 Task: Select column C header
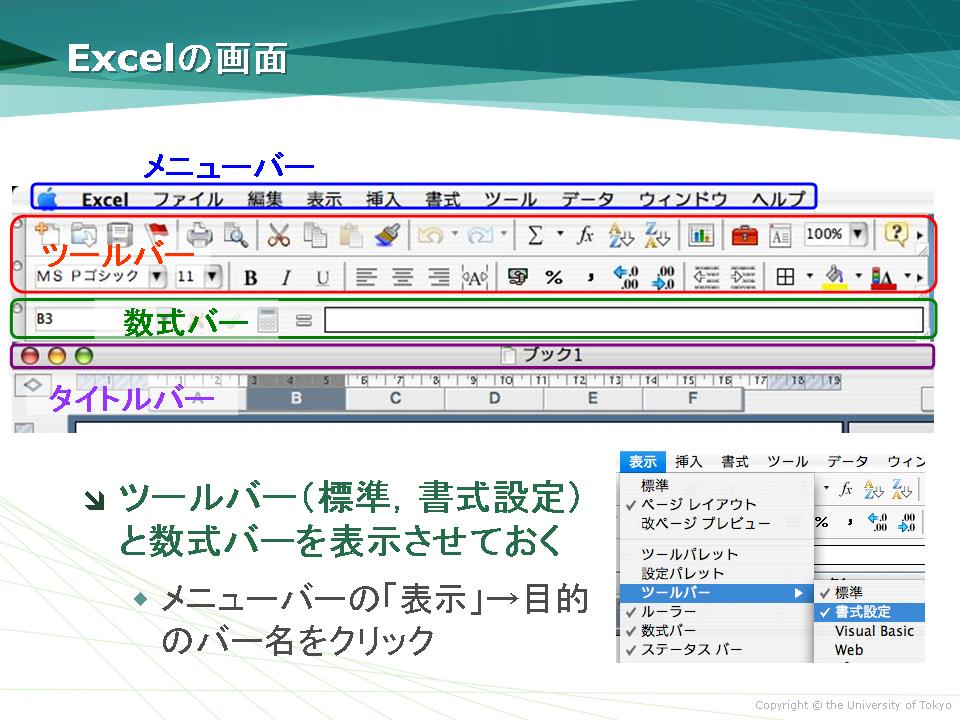coord(396,399)
